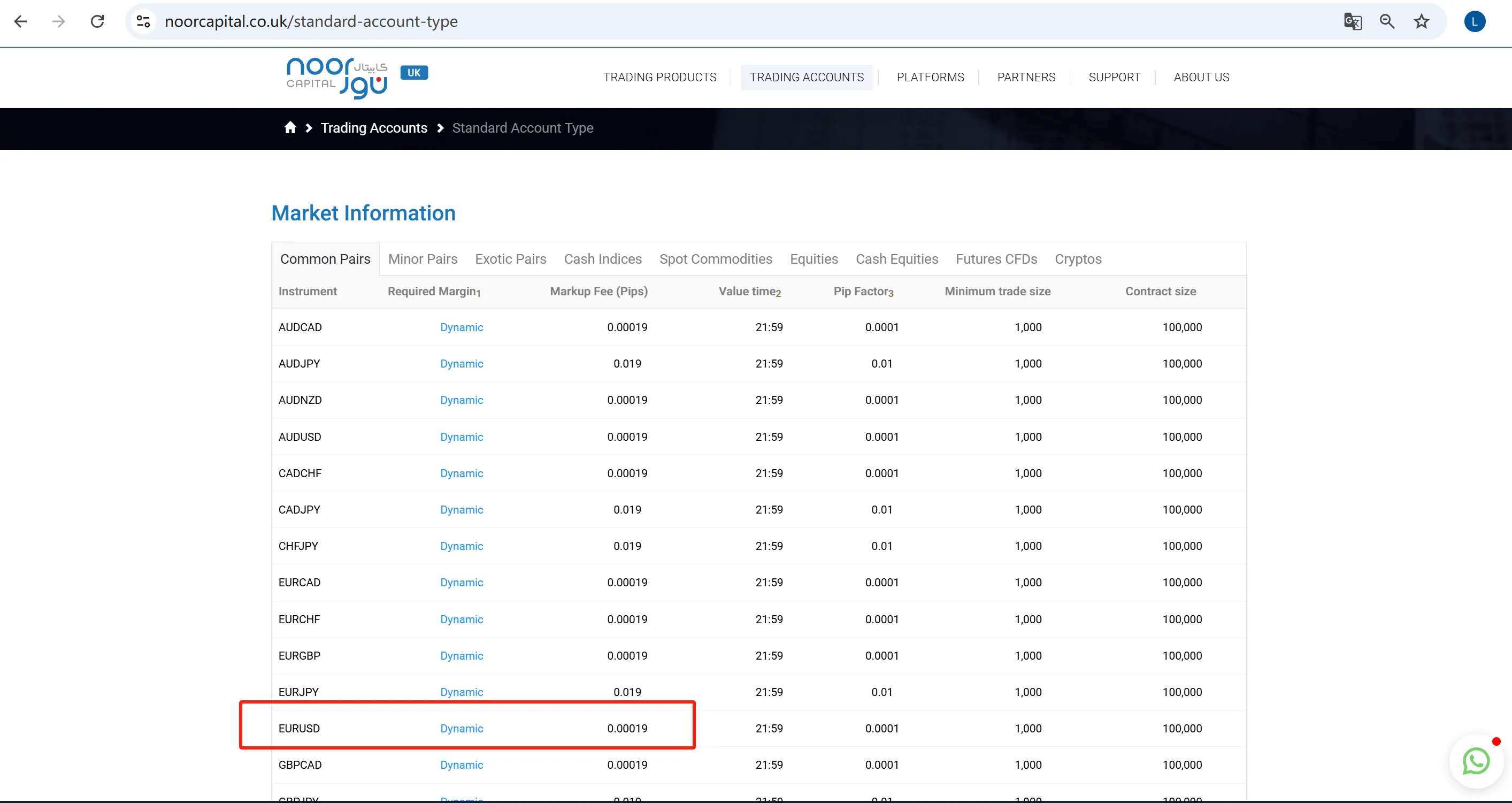This screenshot has height=803, width=1512.
Task: Click Dynamic margin link for AUDNZD
Action: 462,400
